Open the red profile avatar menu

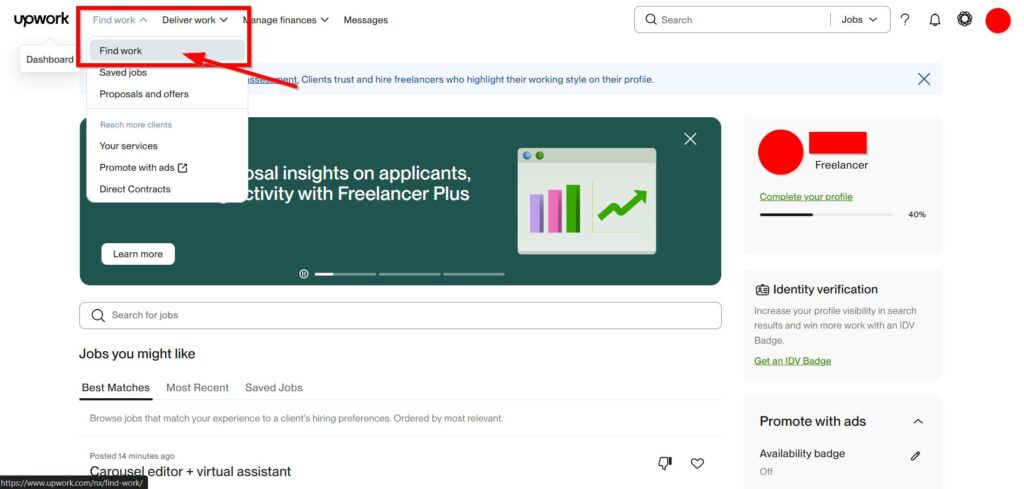[997, 20]
